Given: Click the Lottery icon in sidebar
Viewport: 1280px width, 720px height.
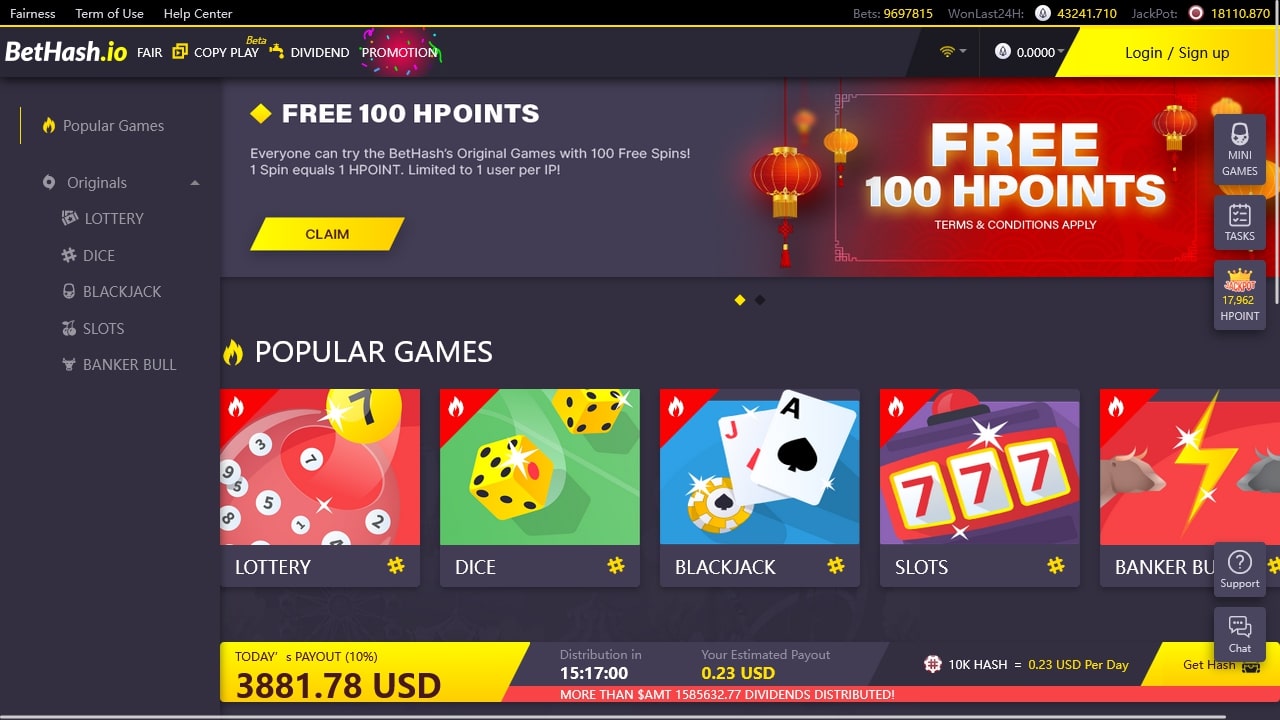Looking at the screenshot, I should click(69, 218).
